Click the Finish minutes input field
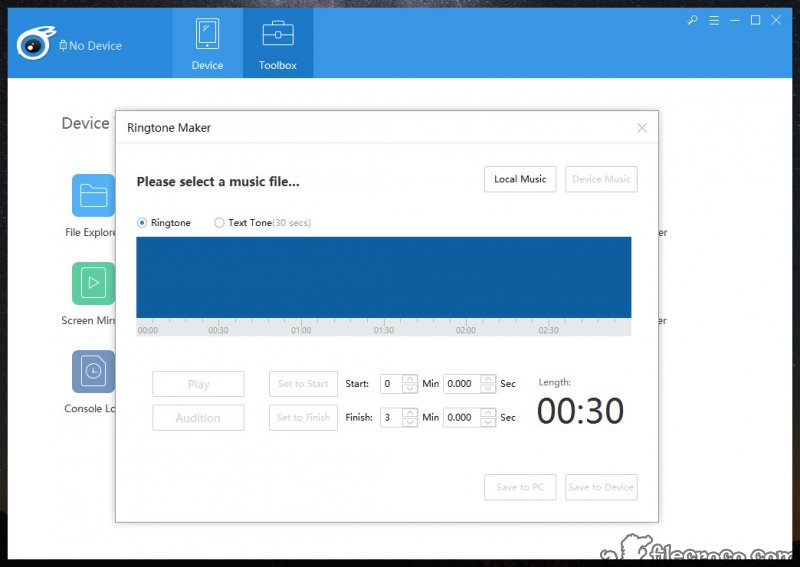800x567 pixels. pos(391,417)
